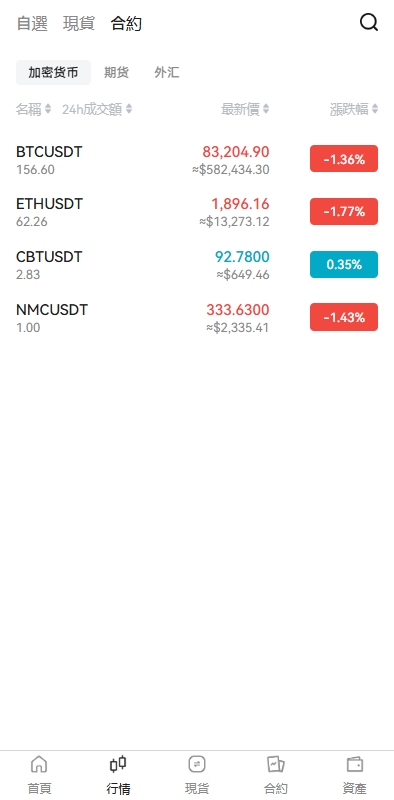The image size is (394, 800).
Task: Open 資產 wallet icon
Action: click(355, 764)
